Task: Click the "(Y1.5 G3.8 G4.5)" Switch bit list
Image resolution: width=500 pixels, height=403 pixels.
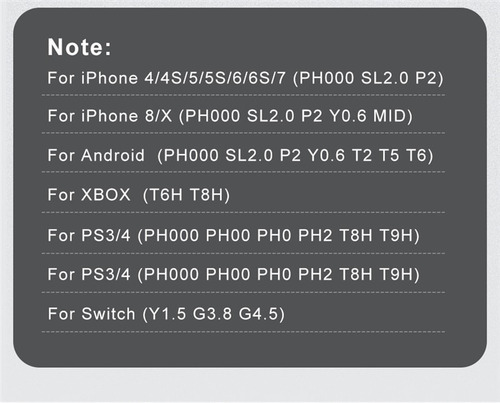Action: [214, 314]
